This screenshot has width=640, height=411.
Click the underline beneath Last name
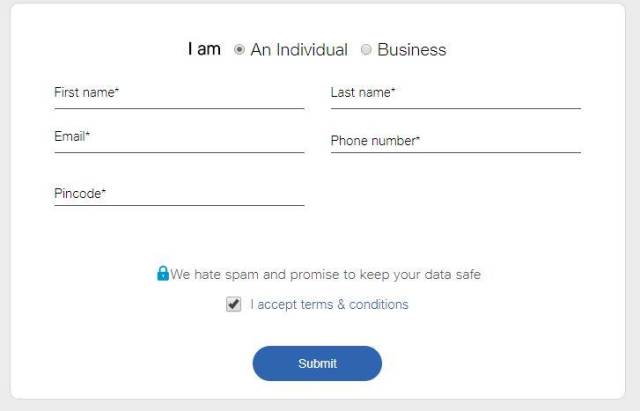click(x=456, y=109)
